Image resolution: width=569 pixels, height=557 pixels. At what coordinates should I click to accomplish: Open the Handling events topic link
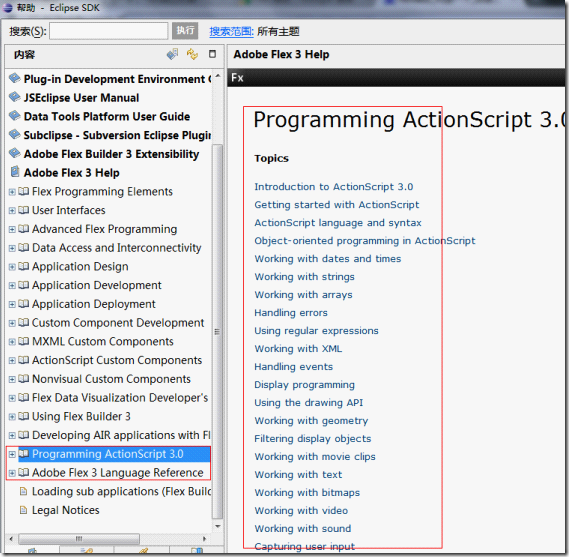(x=294, y=367)
